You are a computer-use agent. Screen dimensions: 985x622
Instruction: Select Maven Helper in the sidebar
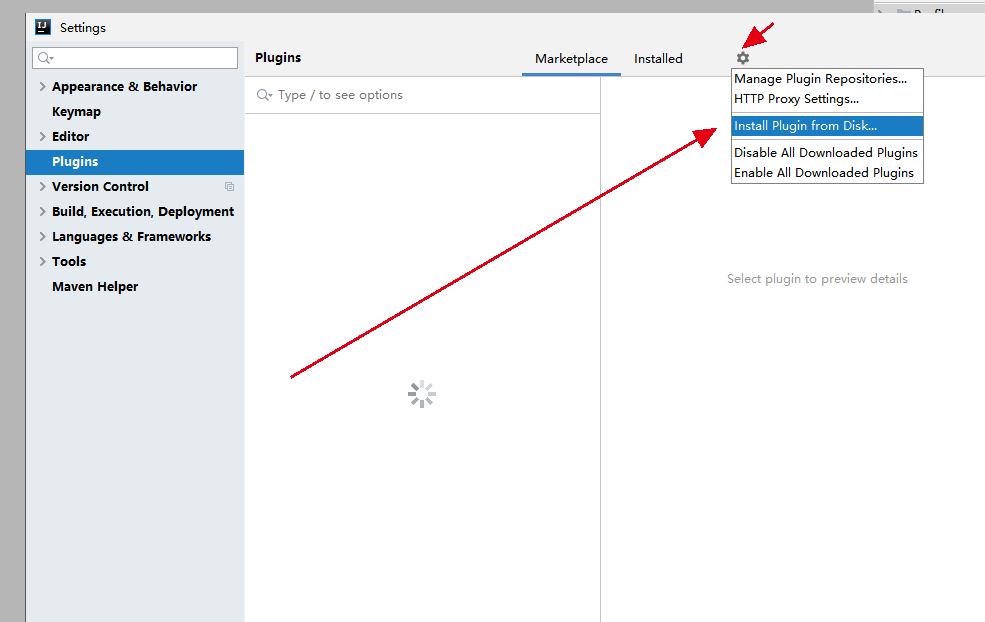tap(95, 286)
